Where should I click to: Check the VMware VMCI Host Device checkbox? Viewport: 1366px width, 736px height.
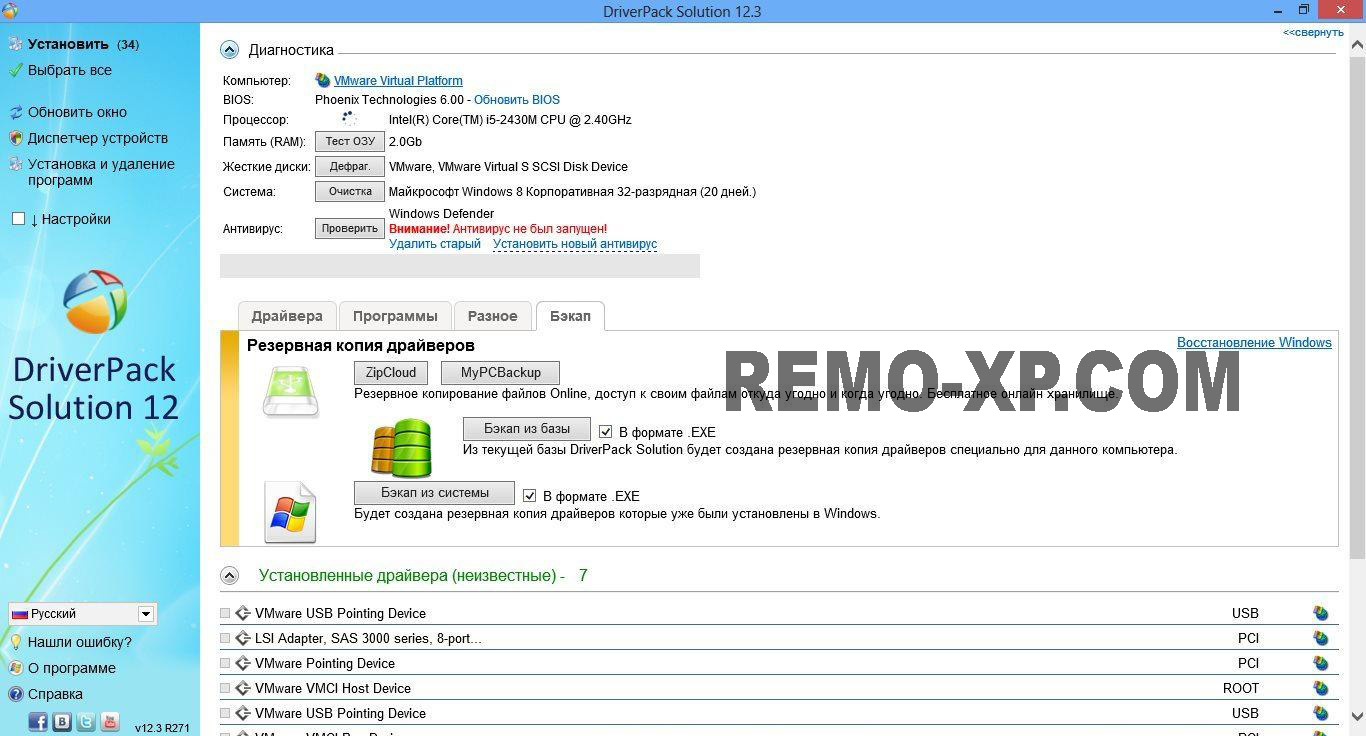click(225, 688)
